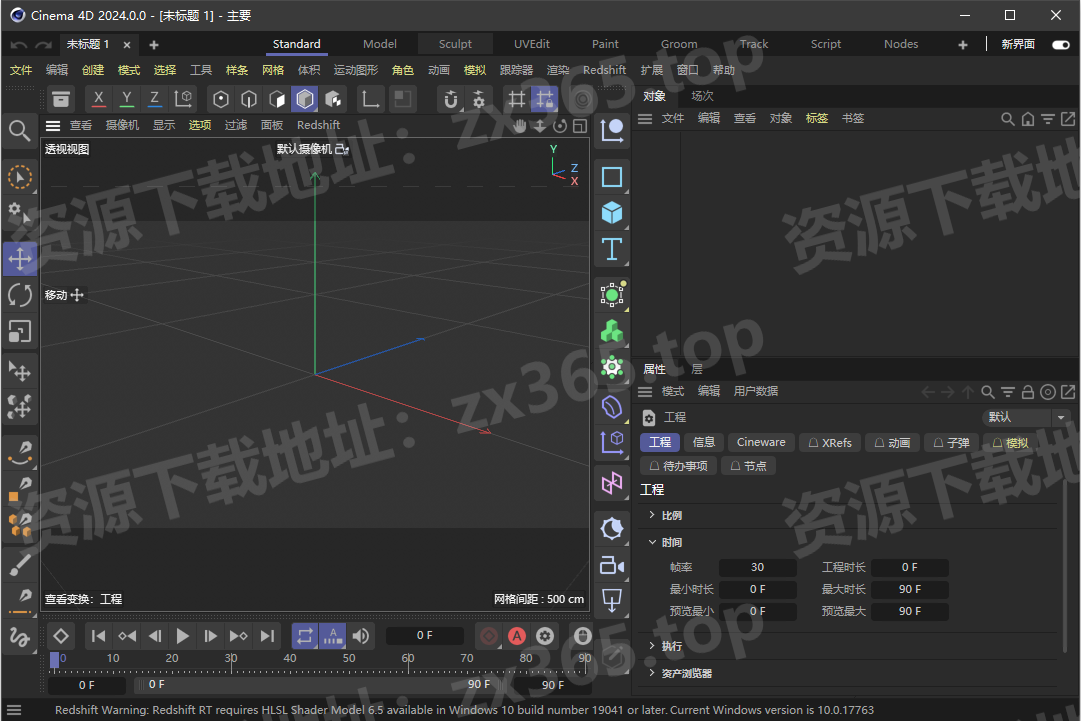Open 默认摄像机 camera dropdown in viewport
Viewport: 1081px width, 721px height.
(x=313, y=149)
